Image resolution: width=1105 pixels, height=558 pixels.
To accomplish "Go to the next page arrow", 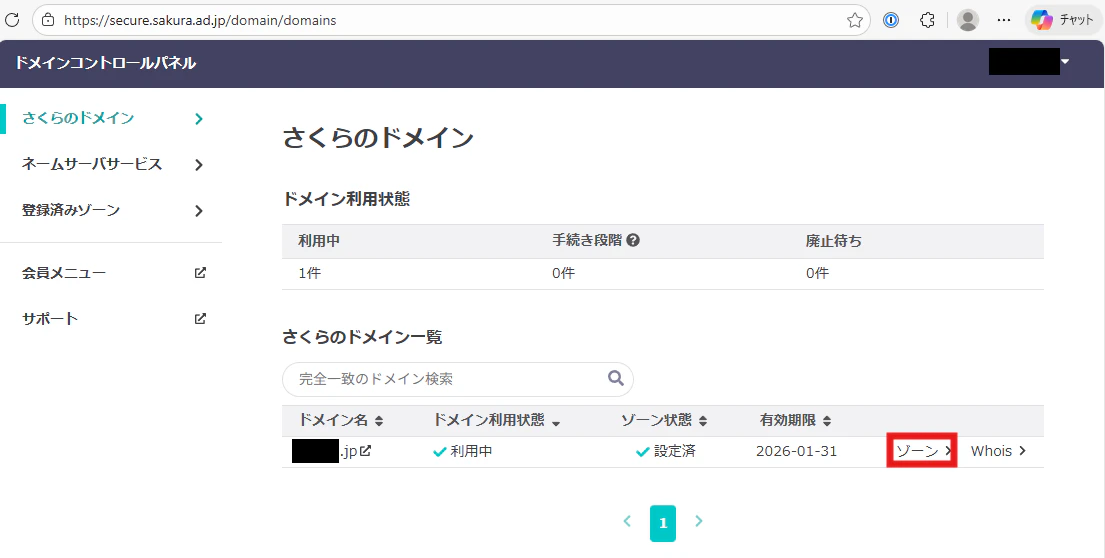I will pyautogui.click(x=698, y=521).
